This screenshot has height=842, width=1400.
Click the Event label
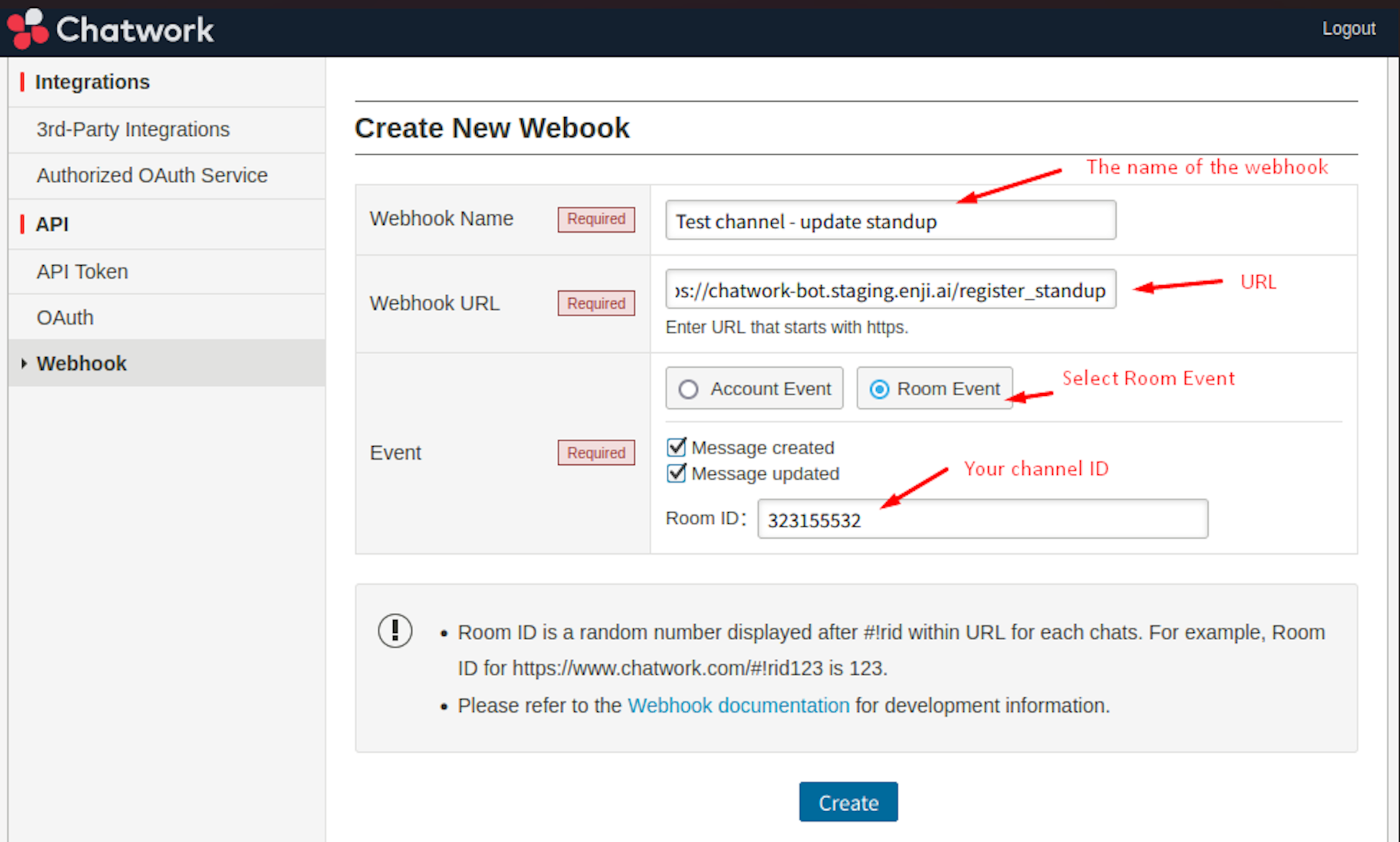(x=395, y=453)
